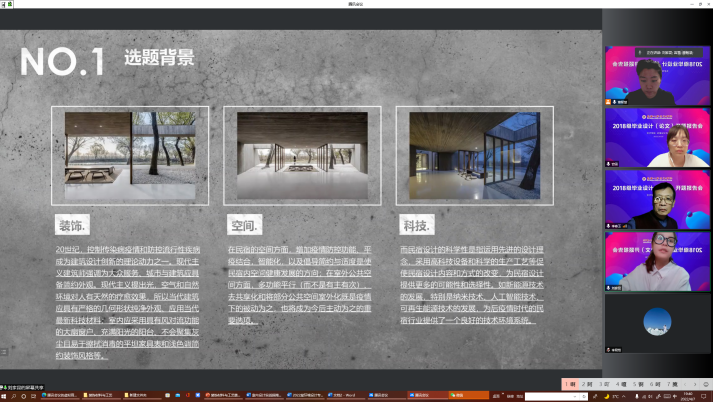The height and width of the screenshot is (402, 713).
Task: Click the 选题背景 slide heading
Action: (x=160, y=58)
